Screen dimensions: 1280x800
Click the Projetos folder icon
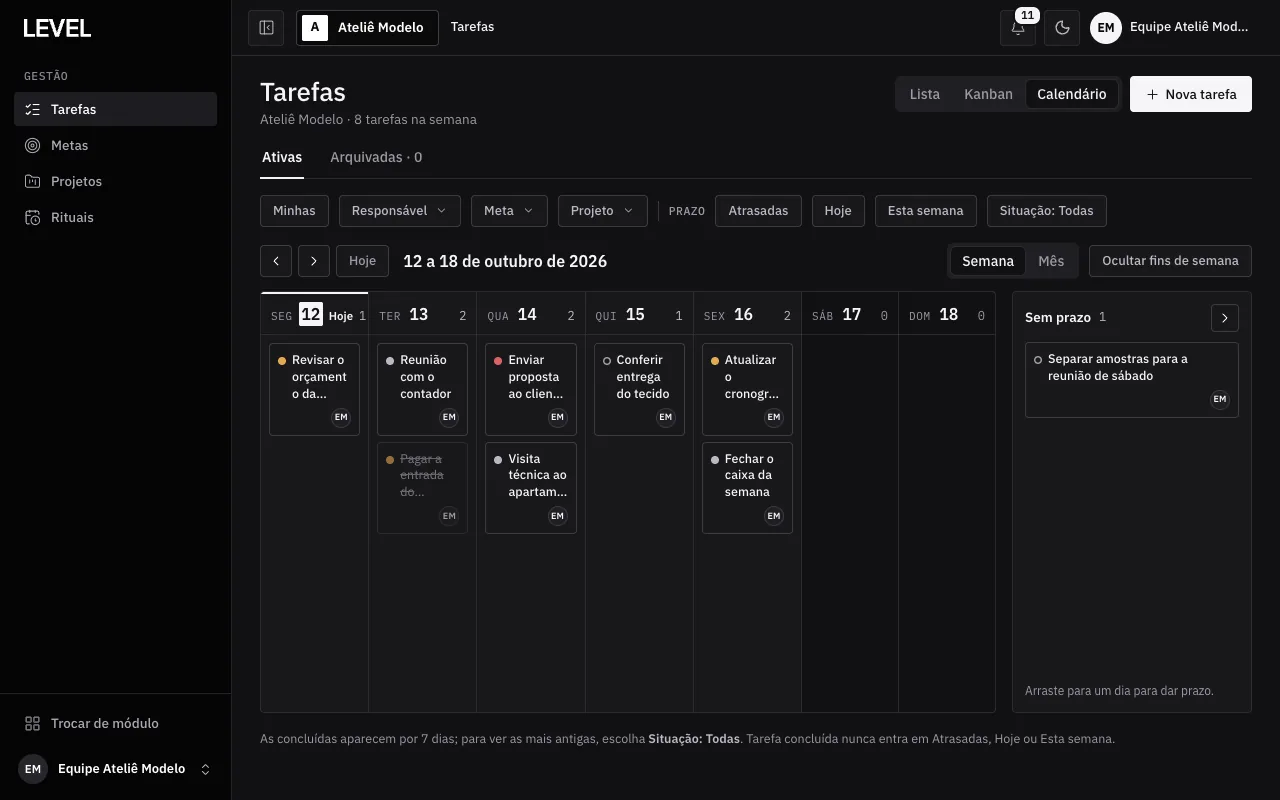point(33,181)
